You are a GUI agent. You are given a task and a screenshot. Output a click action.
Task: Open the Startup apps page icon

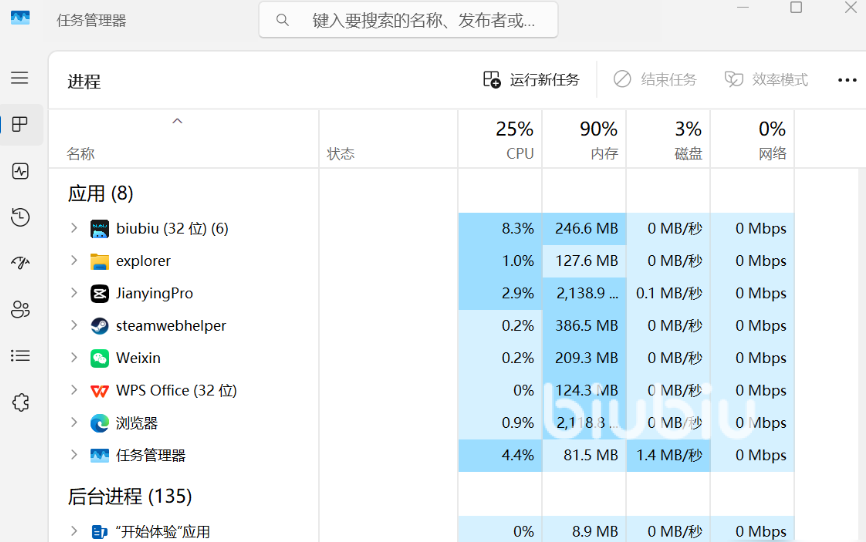point(20,263)
